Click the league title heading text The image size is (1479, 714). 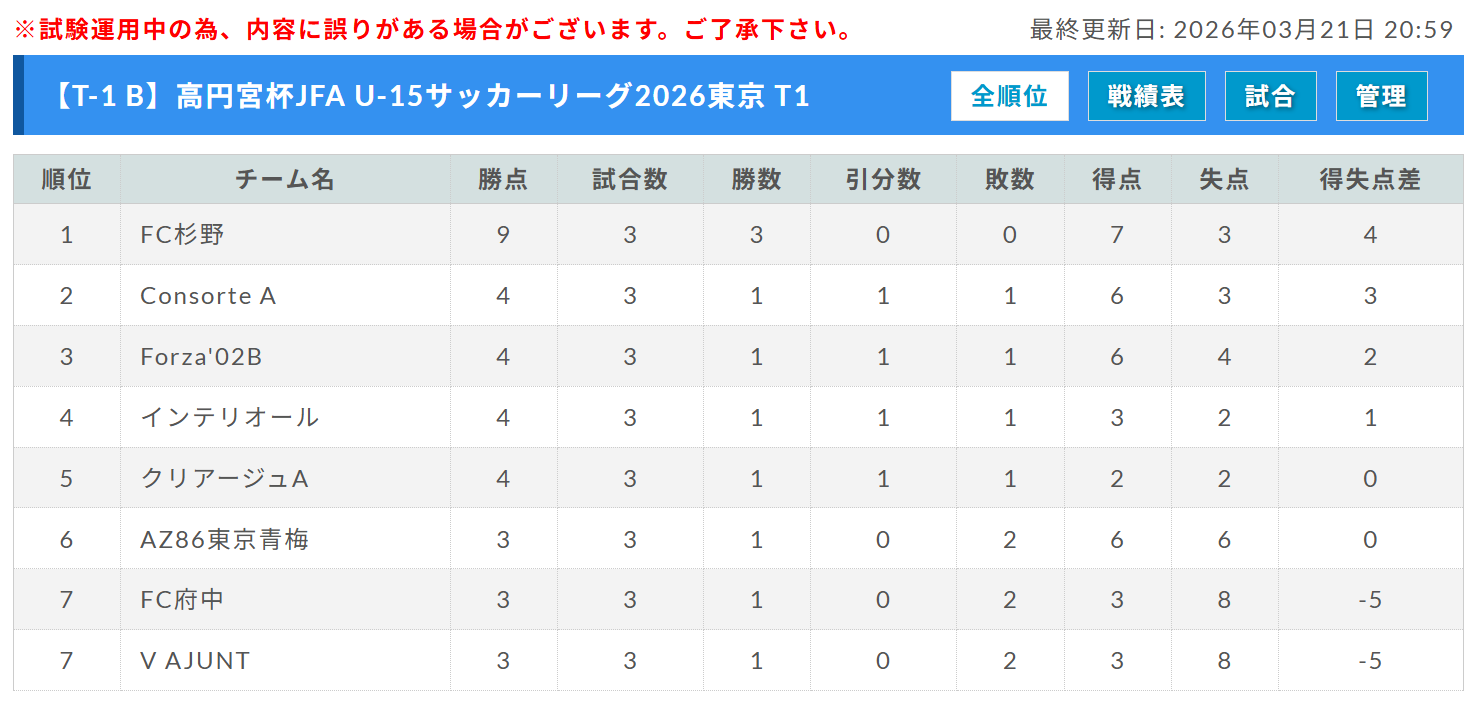(x=433, y=96)
